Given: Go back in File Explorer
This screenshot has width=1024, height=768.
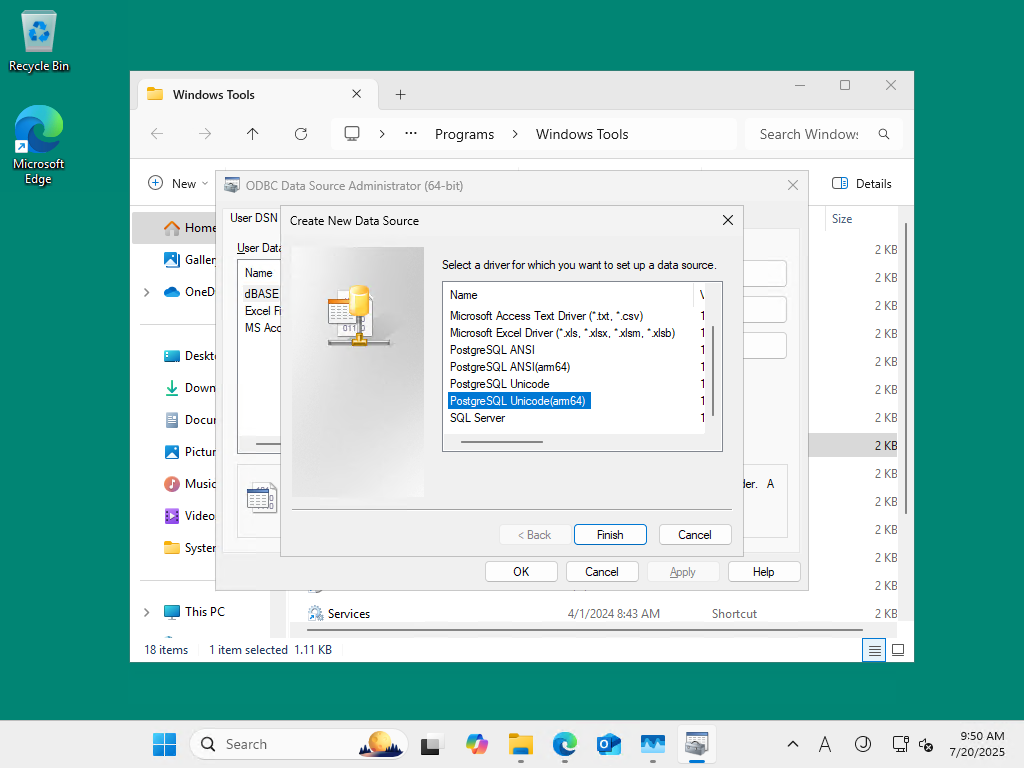Looking at the screenshot, I should [x=157, y=134].
